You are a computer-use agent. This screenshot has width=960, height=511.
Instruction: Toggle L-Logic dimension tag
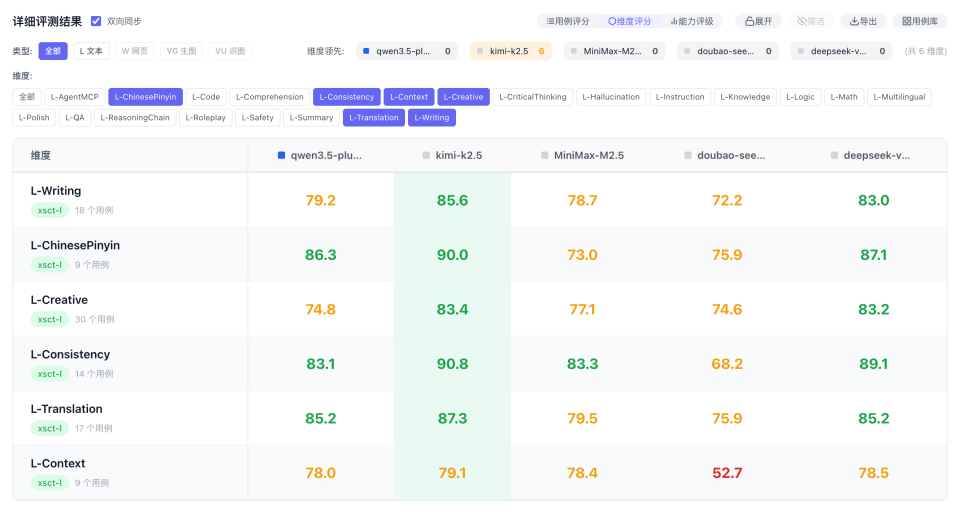click(800, 97)
